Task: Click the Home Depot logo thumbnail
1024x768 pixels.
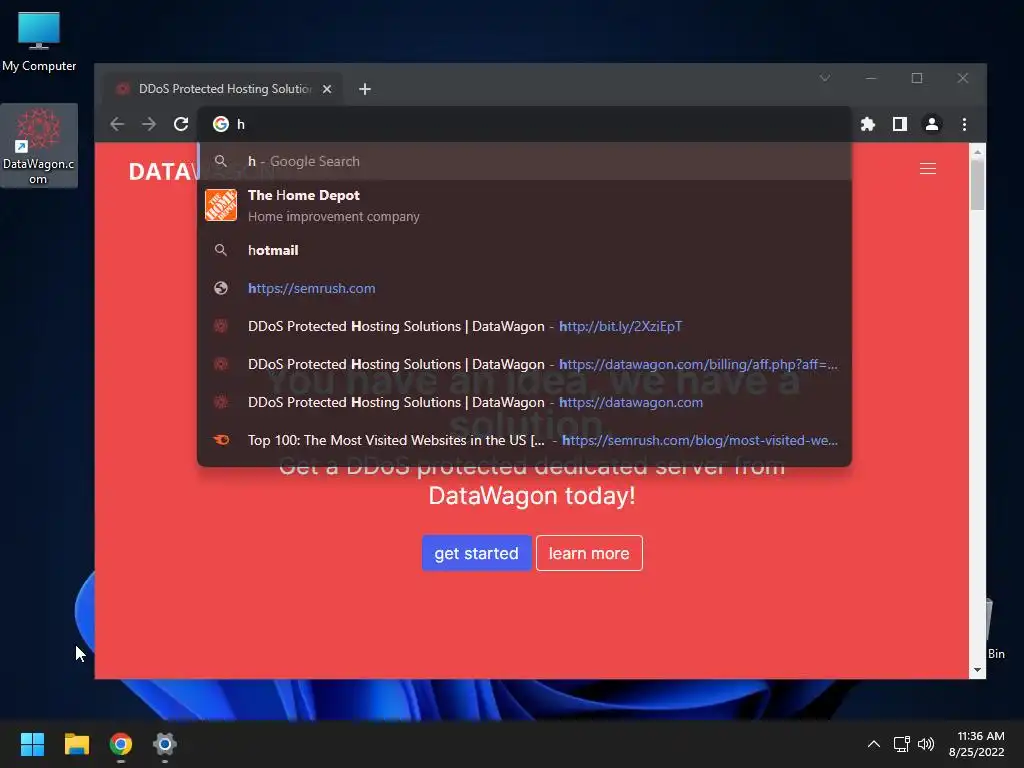Action: click(221, 205)
